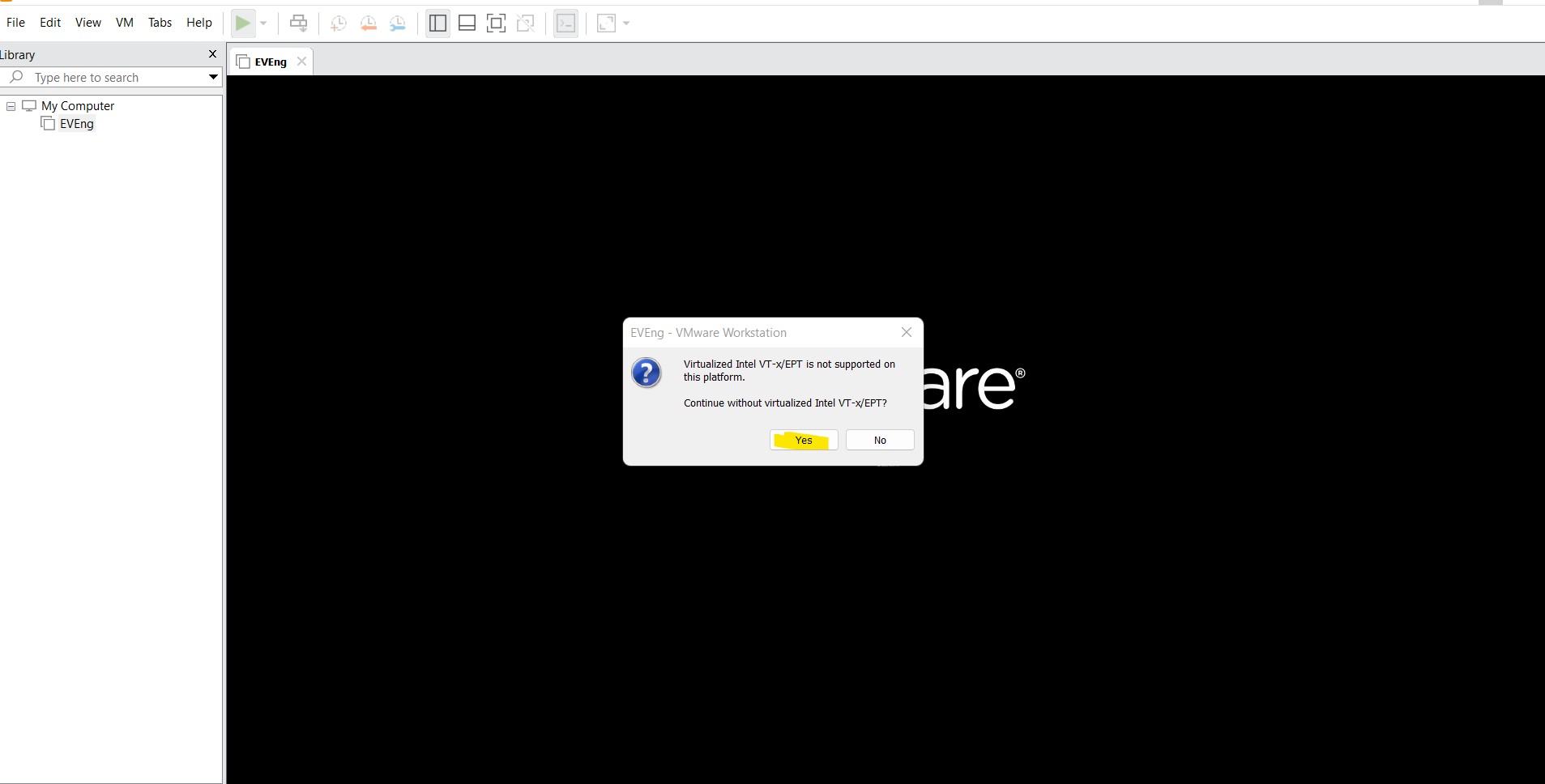Open the power options dropdown arrow beside play

[263, 23]
